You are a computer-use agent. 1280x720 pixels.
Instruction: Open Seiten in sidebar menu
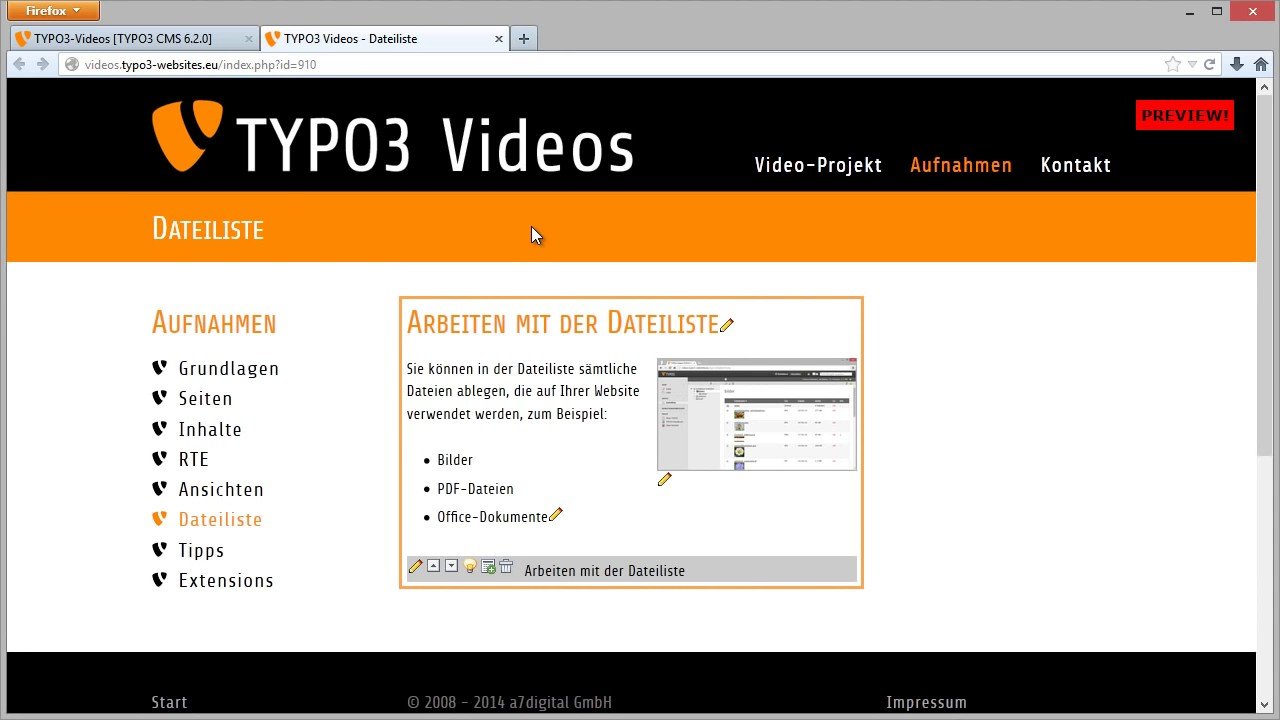point(205,399)
